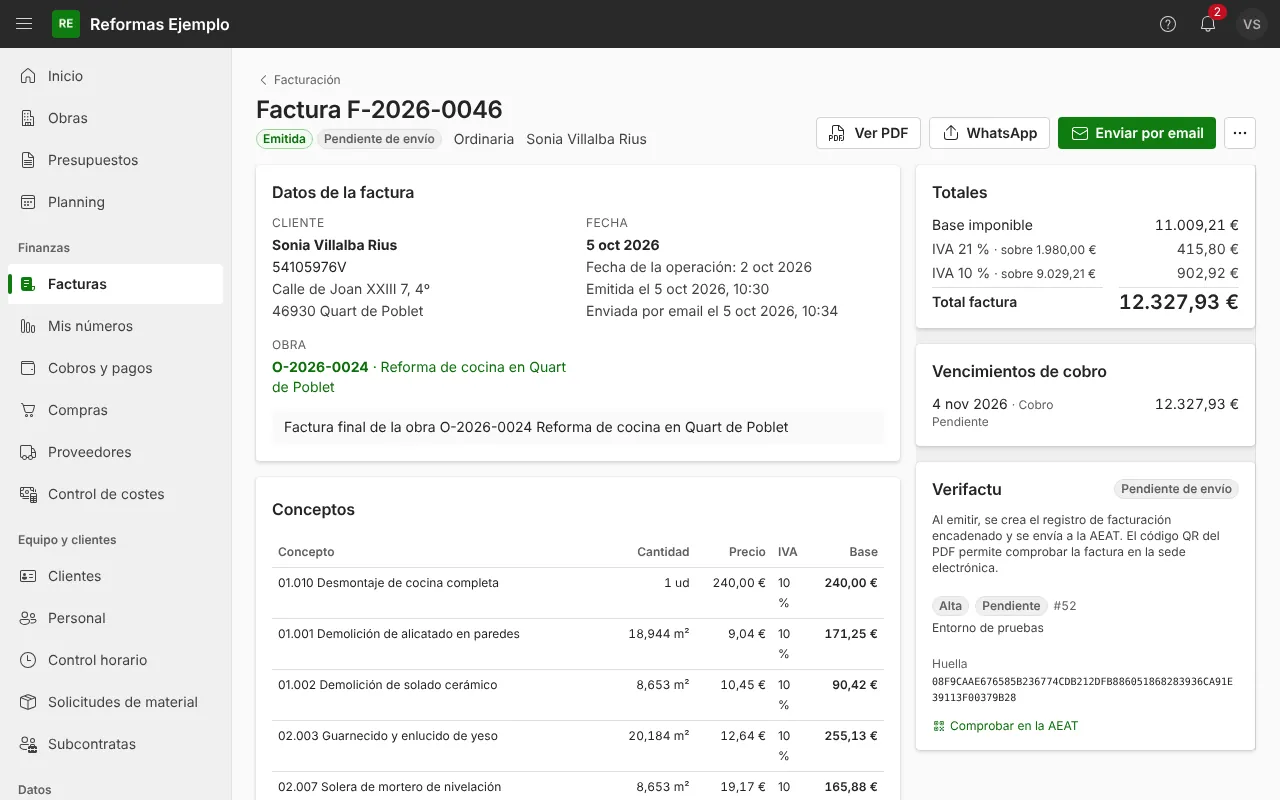Go to Facturas in sidebar
This screenshot has height=800, width=1280.
(115, 284)
